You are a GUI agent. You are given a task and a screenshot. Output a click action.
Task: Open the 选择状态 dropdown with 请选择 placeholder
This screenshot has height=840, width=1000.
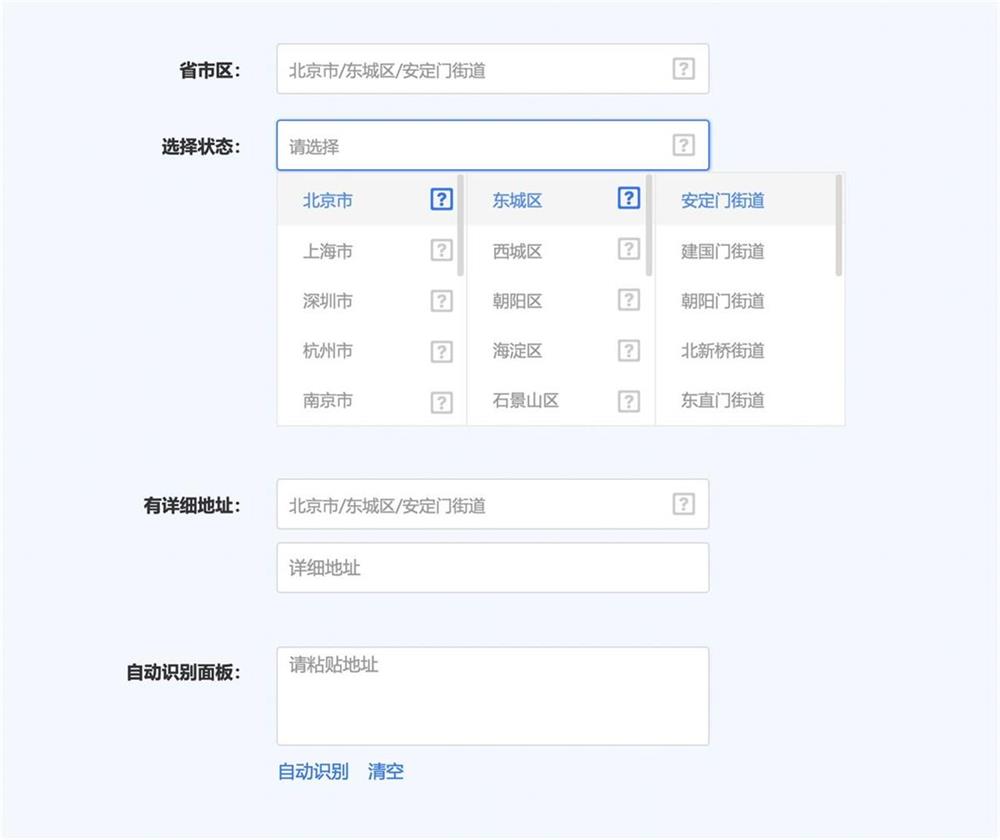pos(470,147)
